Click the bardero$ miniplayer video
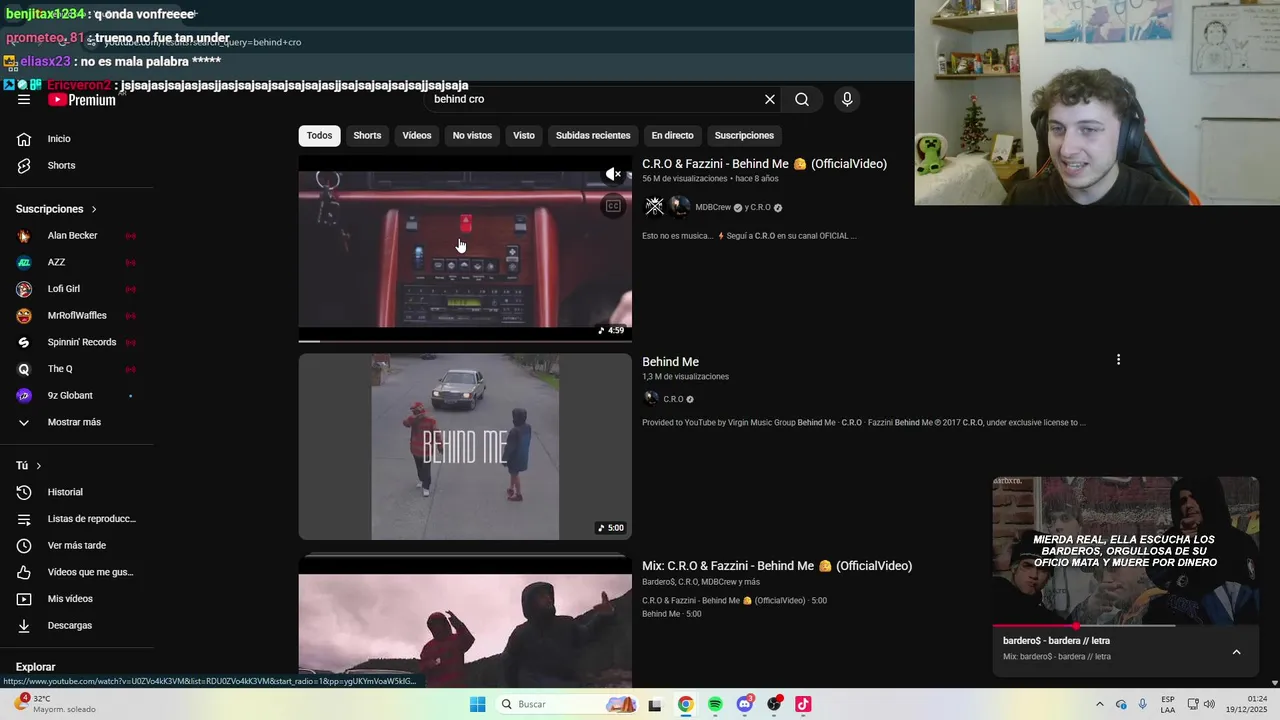 point(1125,551)
